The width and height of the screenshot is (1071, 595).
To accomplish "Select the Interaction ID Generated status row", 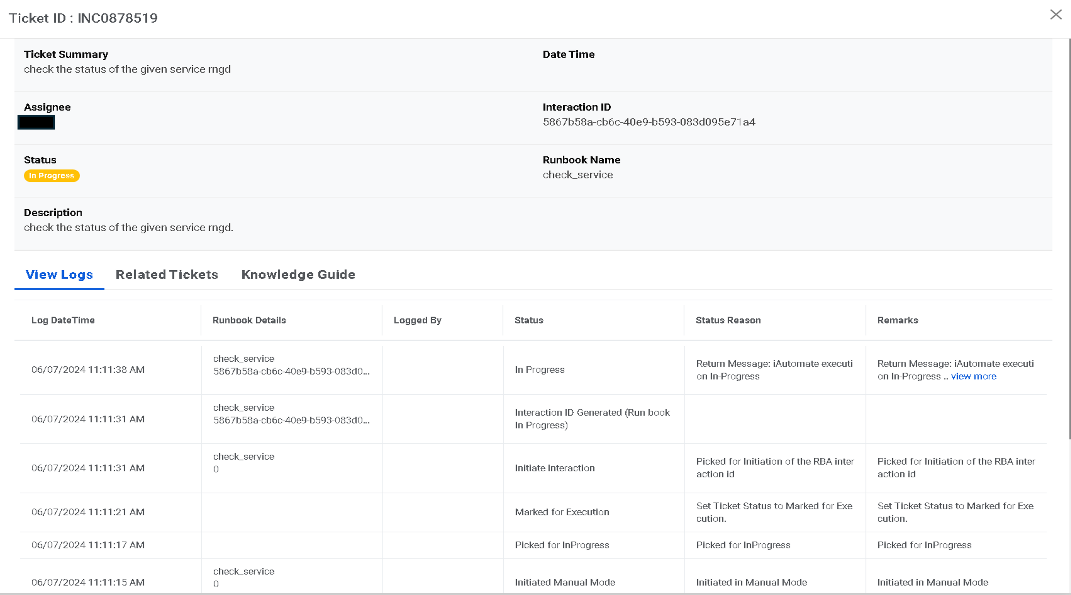I will point(592,419).
